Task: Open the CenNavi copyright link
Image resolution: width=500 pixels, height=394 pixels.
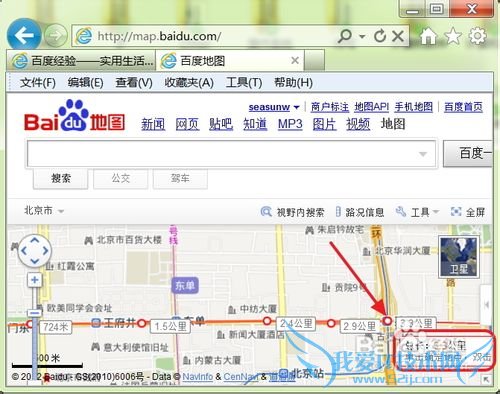Action: [x=240, y=377]
